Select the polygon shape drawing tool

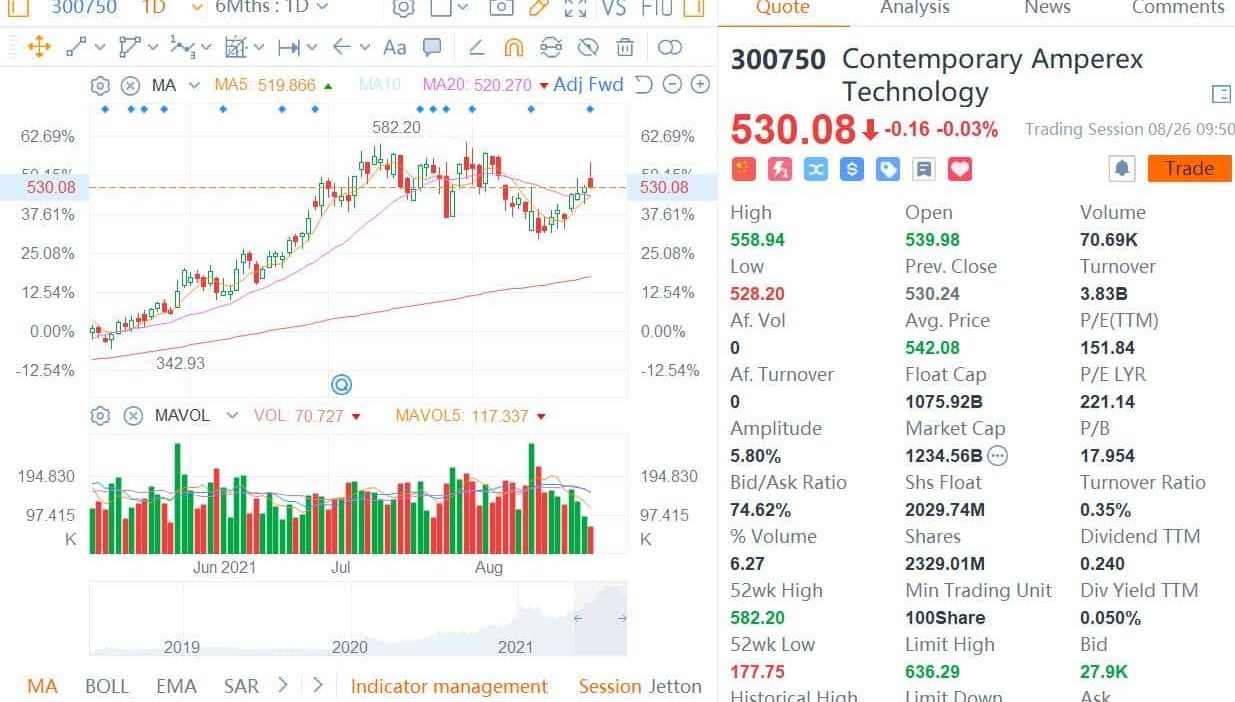point(129,47)
